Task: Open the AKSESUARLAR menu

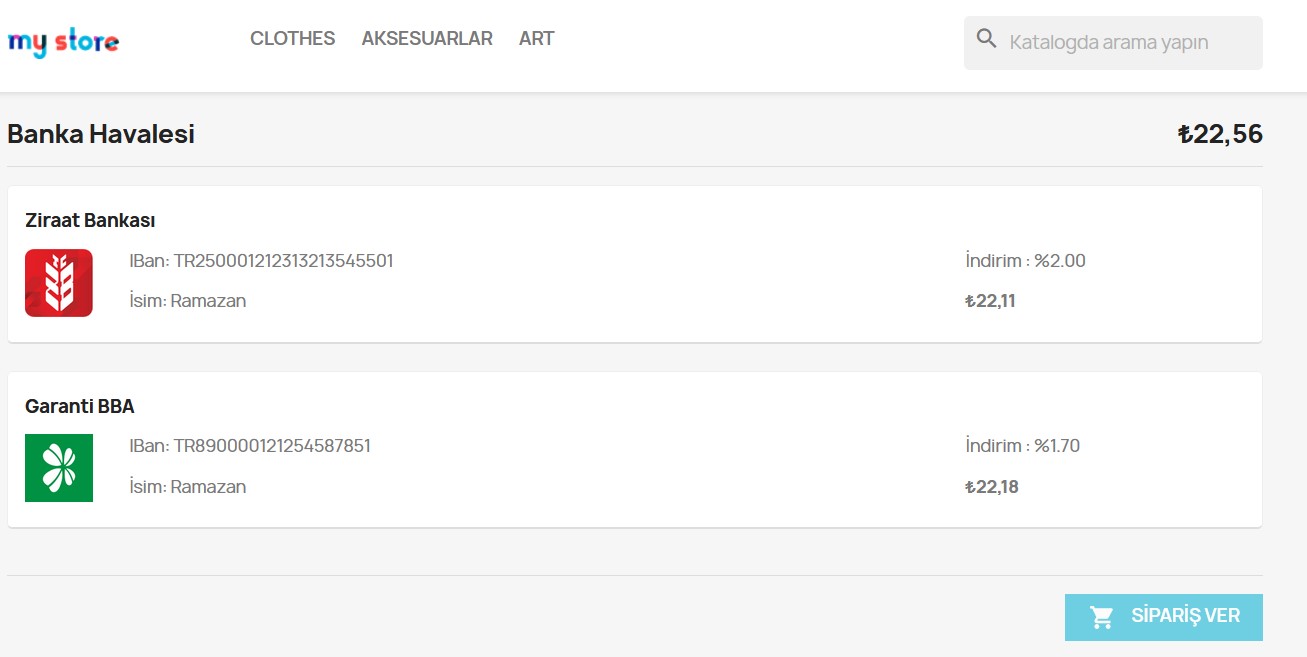Action: [x=427, y=39]
